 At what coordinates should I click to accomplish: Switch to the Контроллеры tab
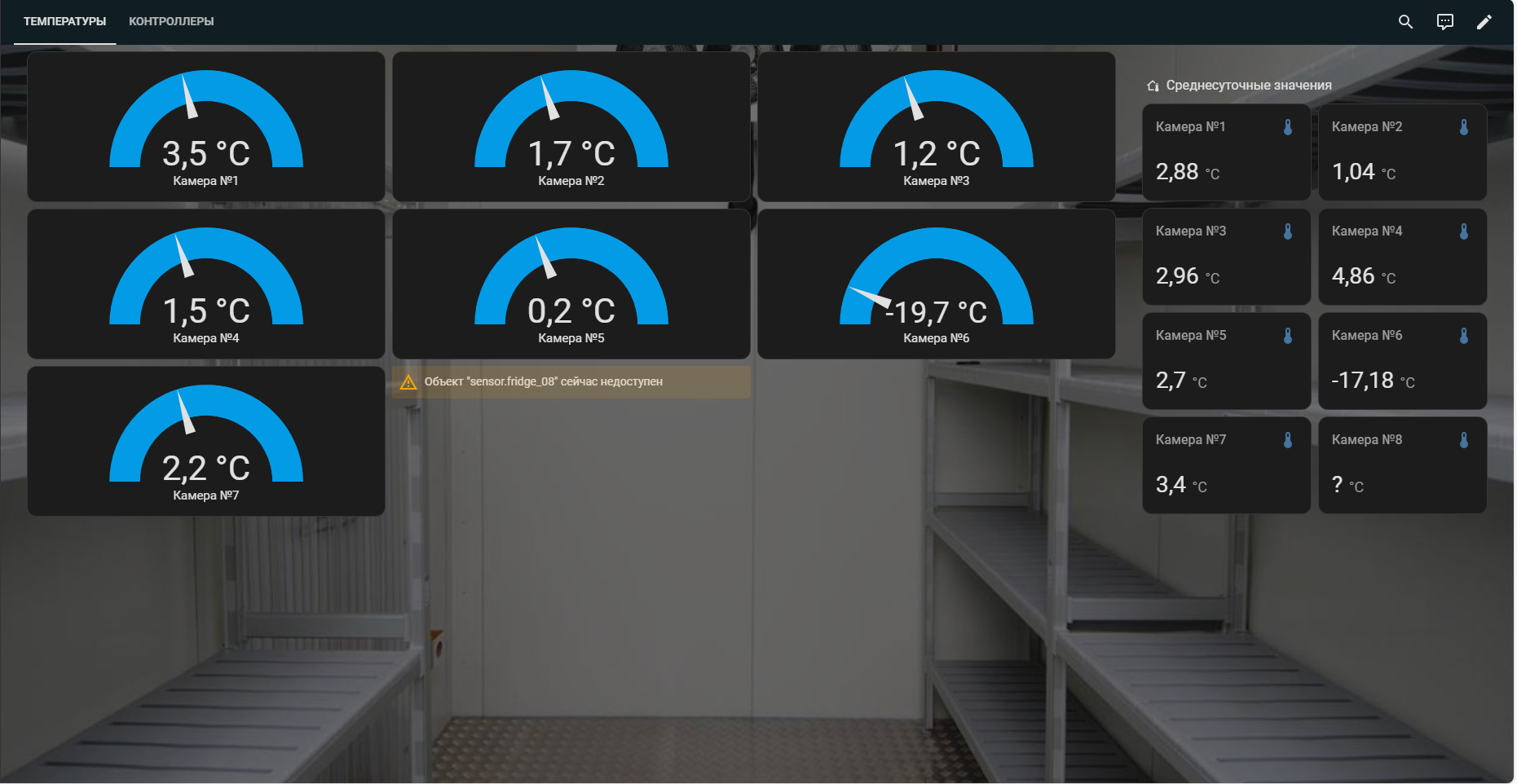click(171, 22)
